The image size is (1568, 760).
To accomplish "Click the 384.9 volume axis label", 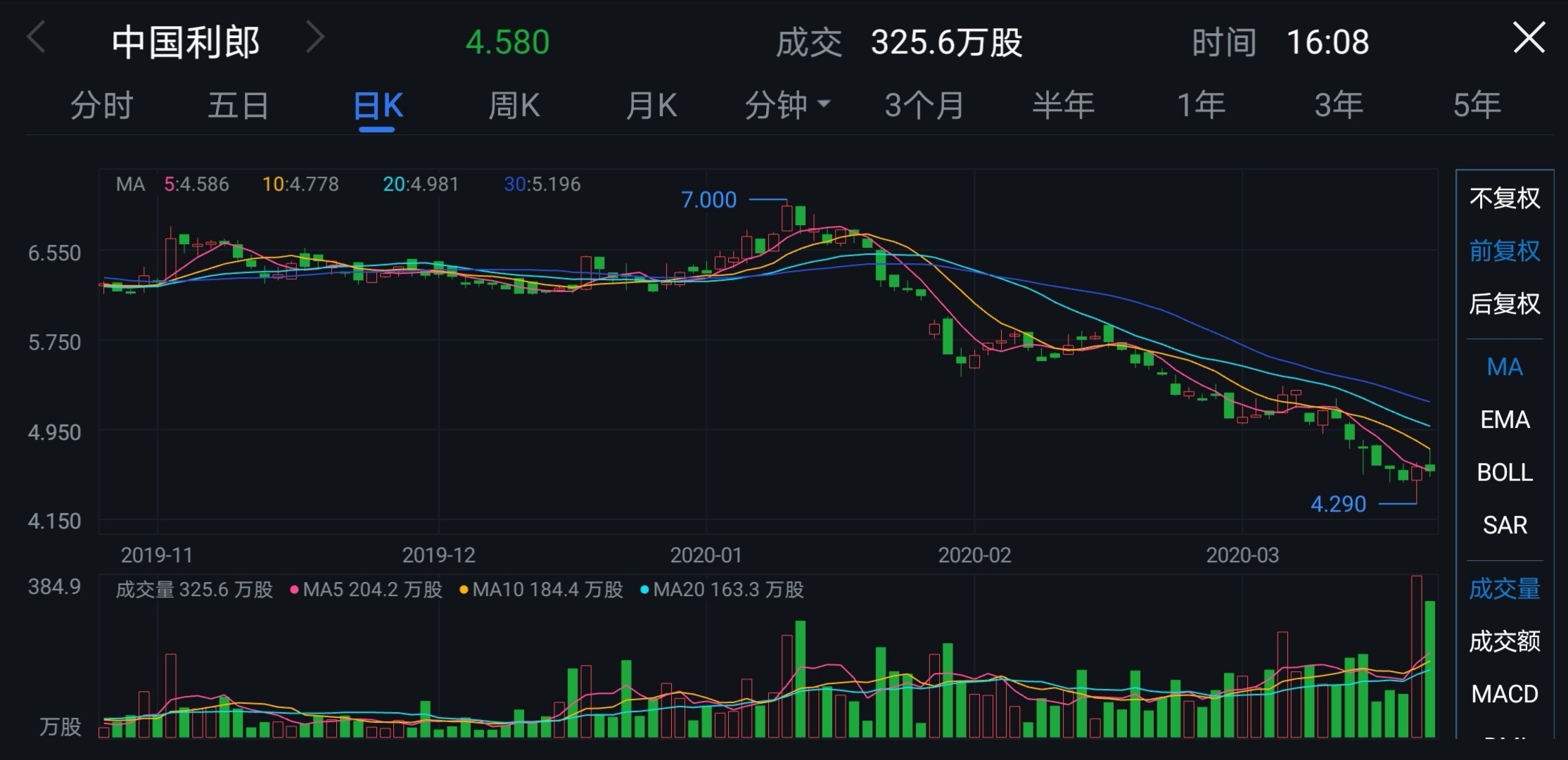I will [x=54, y=586].
